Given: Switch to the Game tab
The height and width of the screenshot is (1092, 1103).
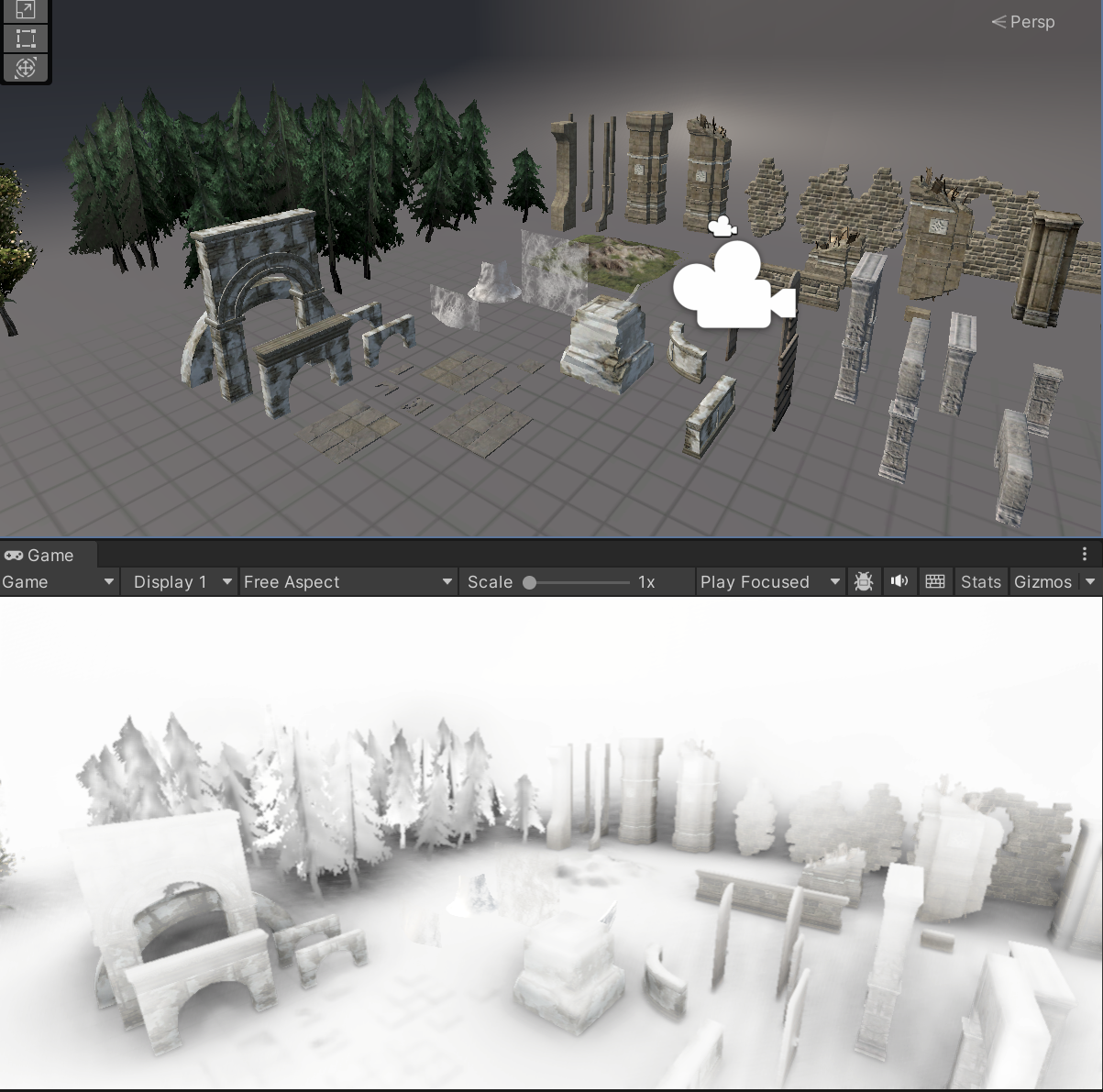Looking at the screenshot, I should click(x=39, y=555).
